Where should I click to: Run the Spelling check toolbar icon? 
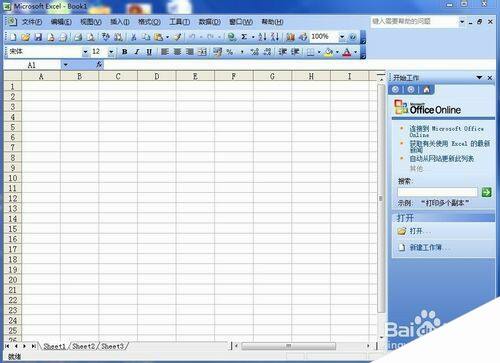click(106, 37)
